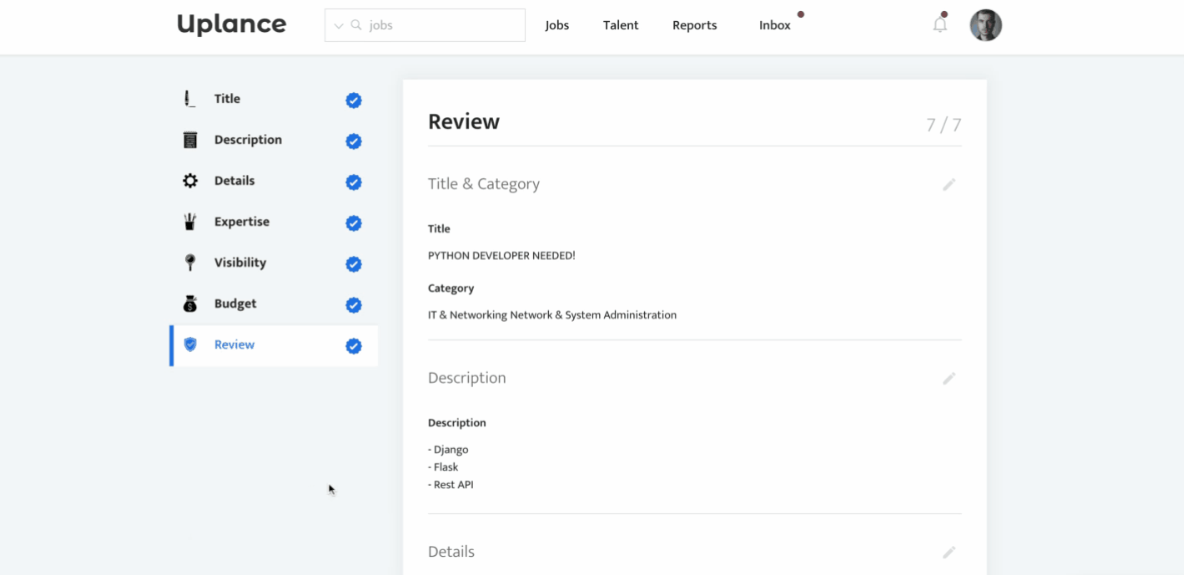
Task: Click the '- Django' description line
Action: [x=449, y=450]
